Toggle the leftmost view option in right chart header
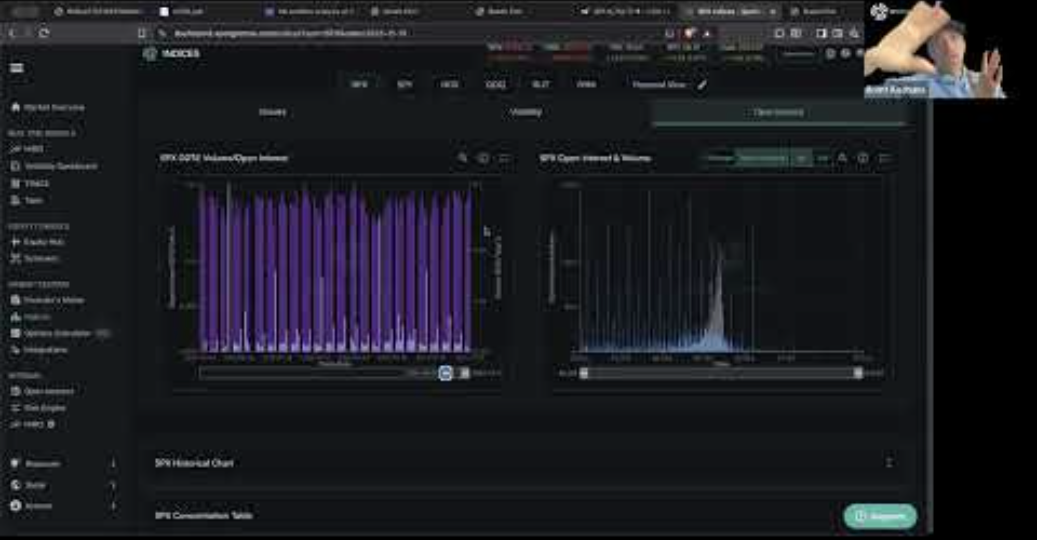This screenshot has width=1040, height=540. pyautogui.click(x=716, y=158)
